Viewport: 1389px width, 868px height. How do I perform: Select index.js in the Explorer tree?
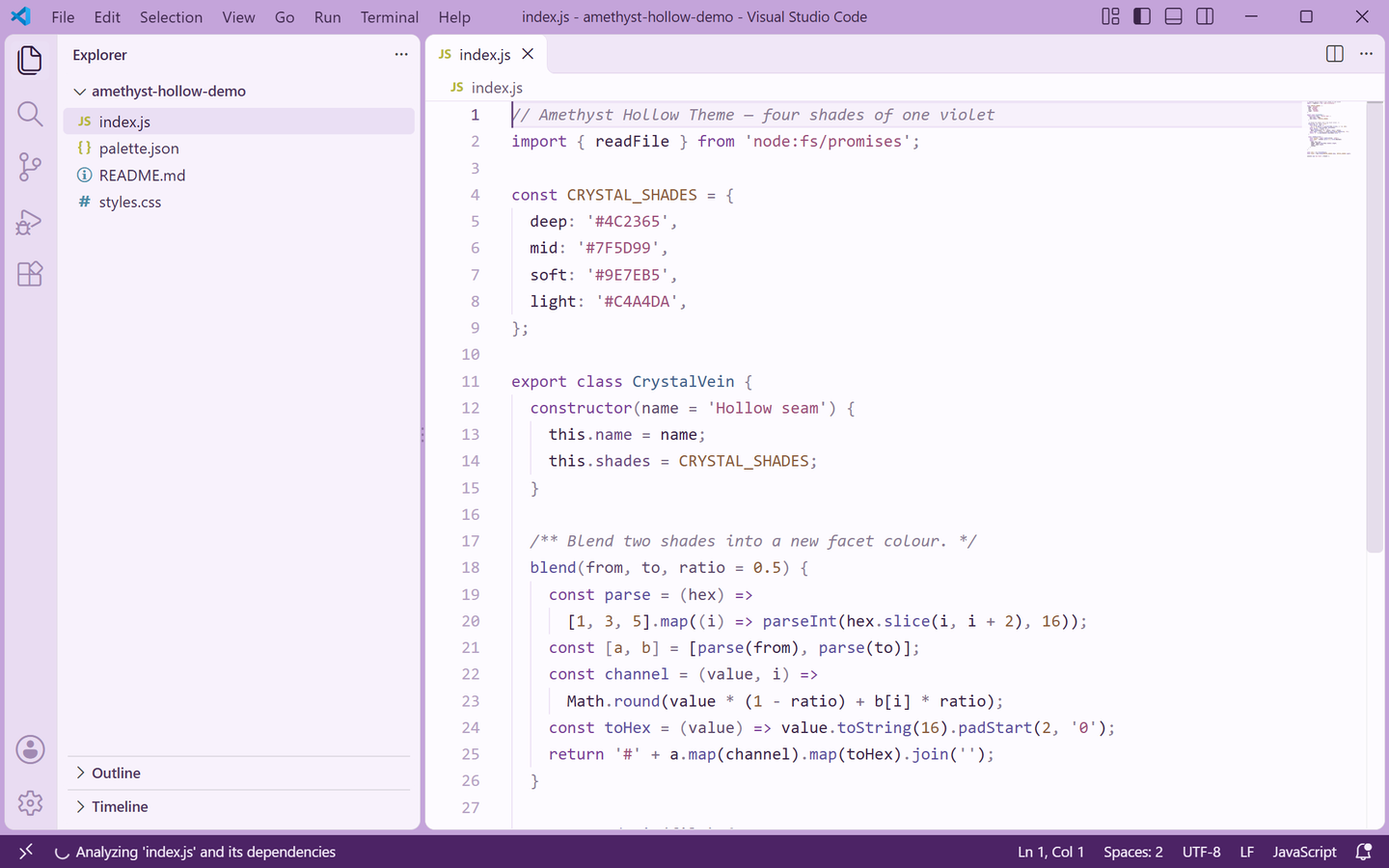(239, 122)
